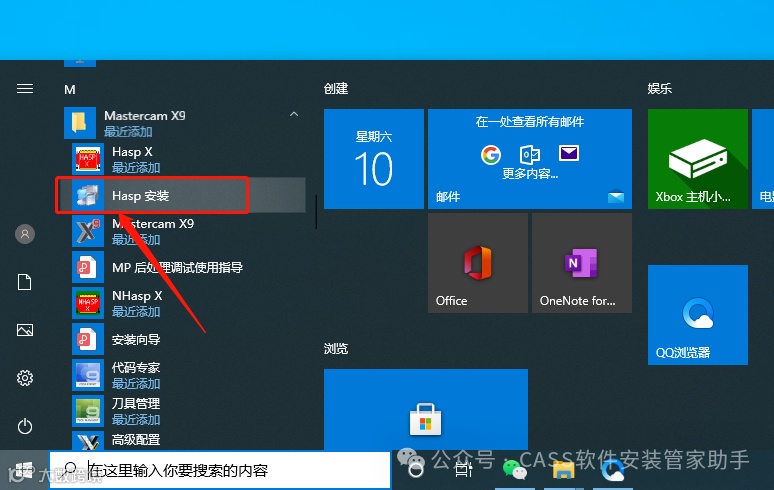Open the Office tile
The width and height of the screenshot is (774, 490).
coord(477,263)
